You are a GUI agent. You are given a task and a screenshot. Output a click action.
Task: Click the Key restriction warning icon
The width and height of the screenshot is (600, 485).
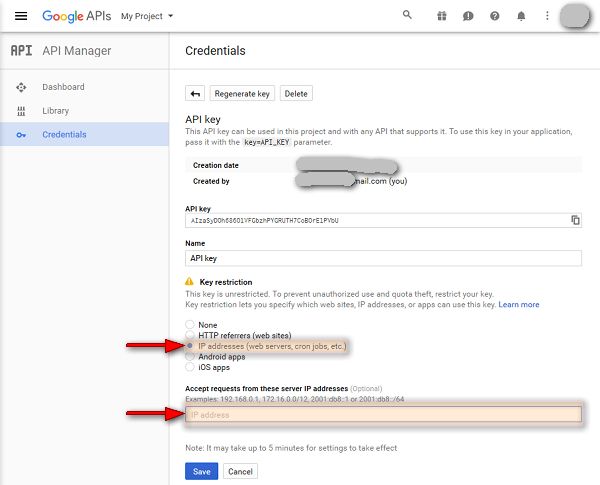coord(189,281)
